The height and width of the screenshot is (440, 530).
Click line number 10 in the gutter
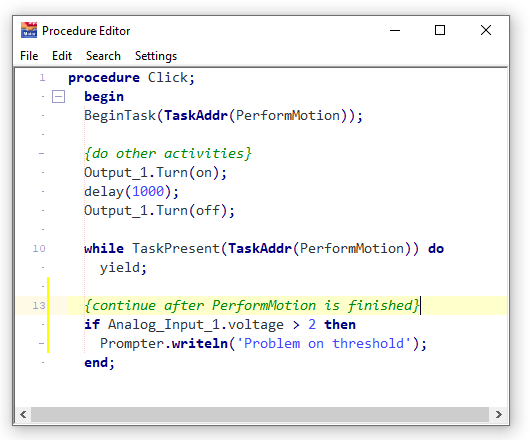tap(39, 249)
